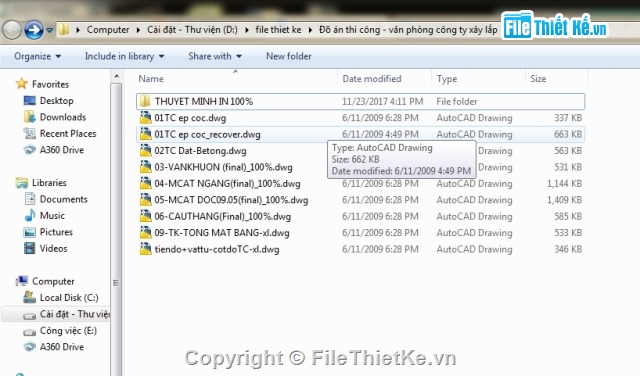
Task: Select 05-MCAT DOC09.05(final)_100%.dwg file icon
Action: pos(145,200)
